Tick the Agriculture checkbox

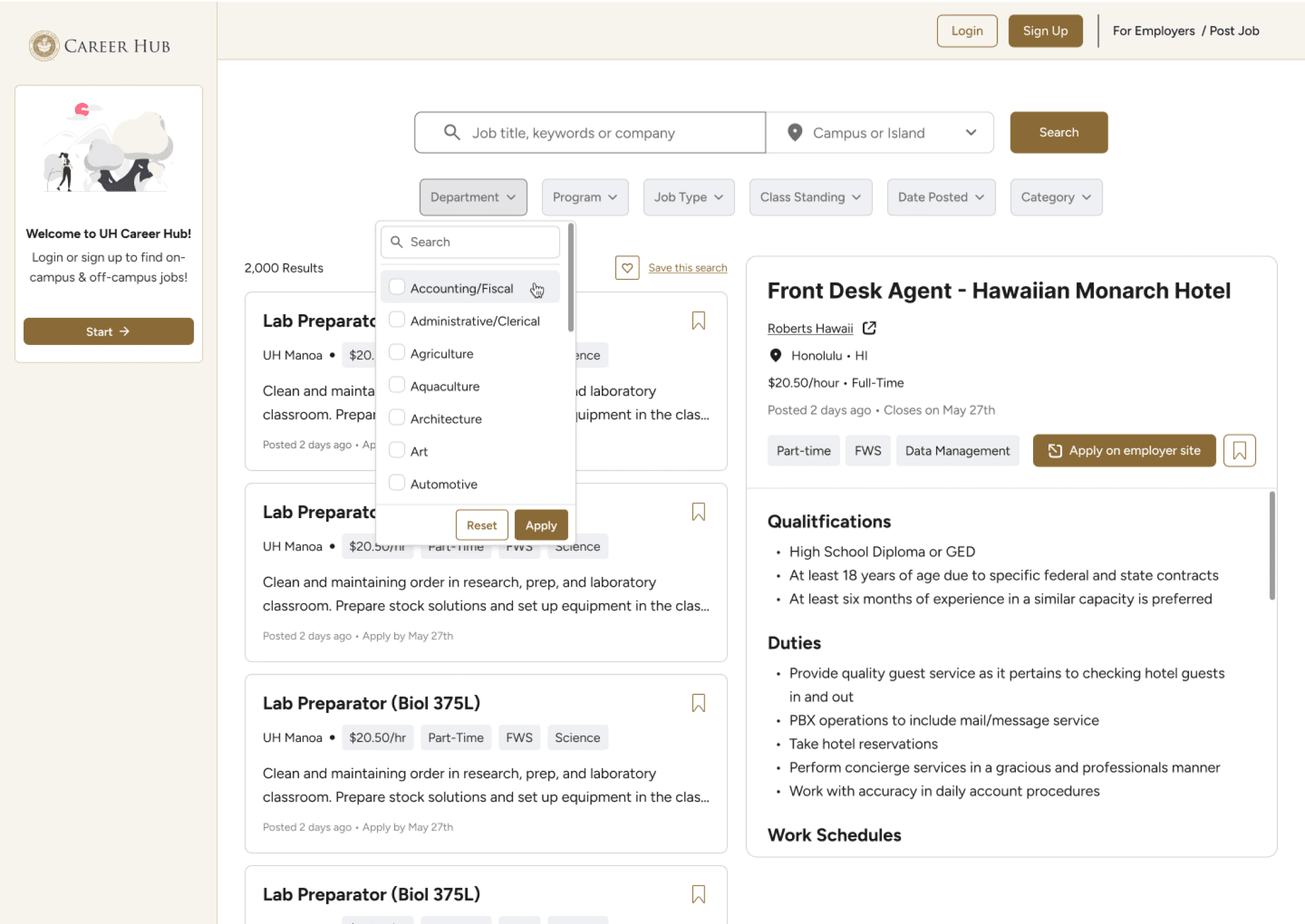[x=397, y=353]
